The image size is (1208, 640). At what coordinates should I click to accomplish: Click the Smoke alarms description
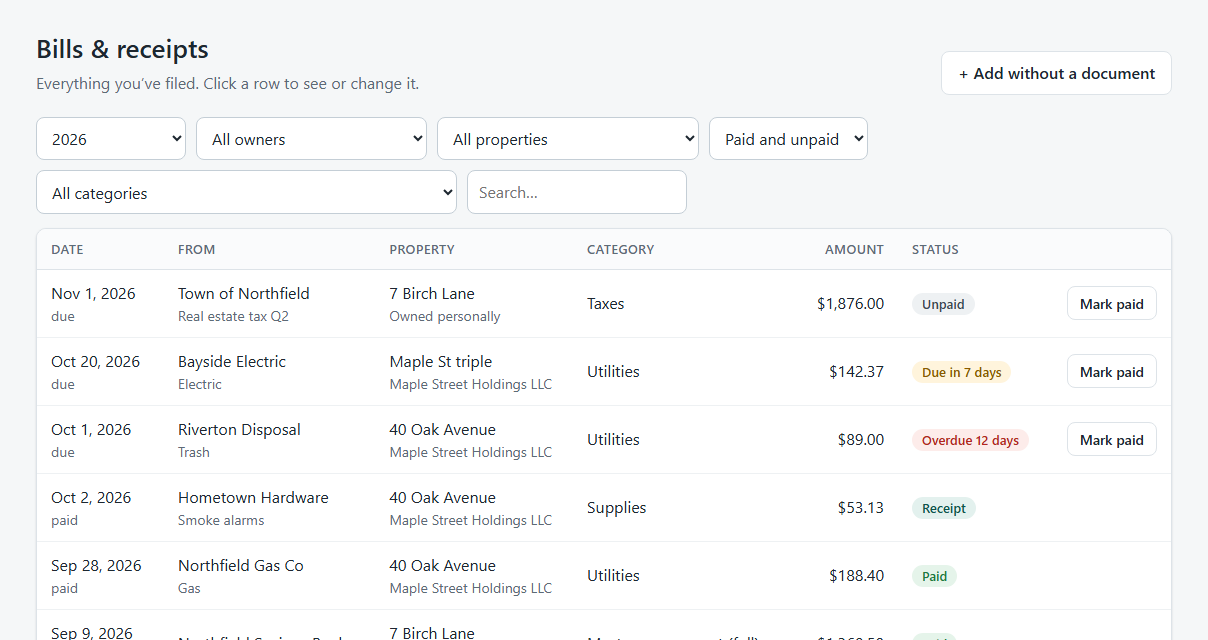[x=221, y=521]
